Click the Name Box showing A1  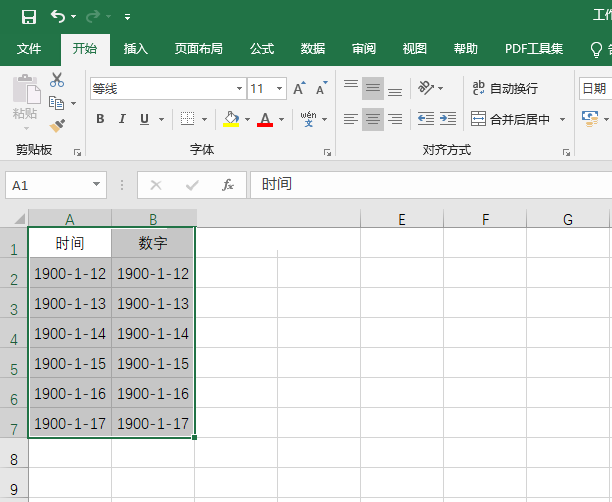coord(56,185)
